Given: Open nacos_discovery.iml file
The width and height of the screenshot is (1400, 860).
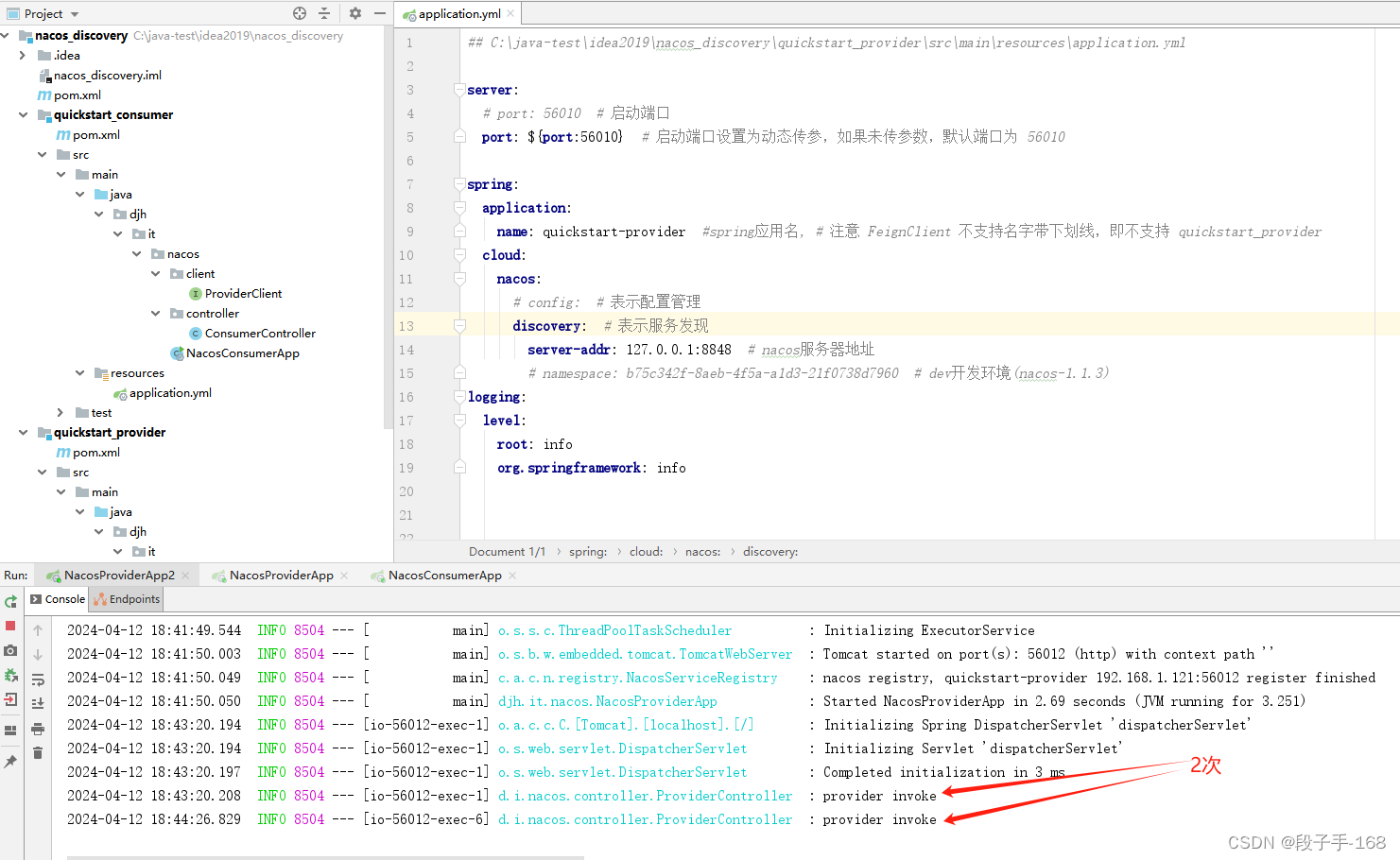Looking at the screenshot, I should click(107, 76).
